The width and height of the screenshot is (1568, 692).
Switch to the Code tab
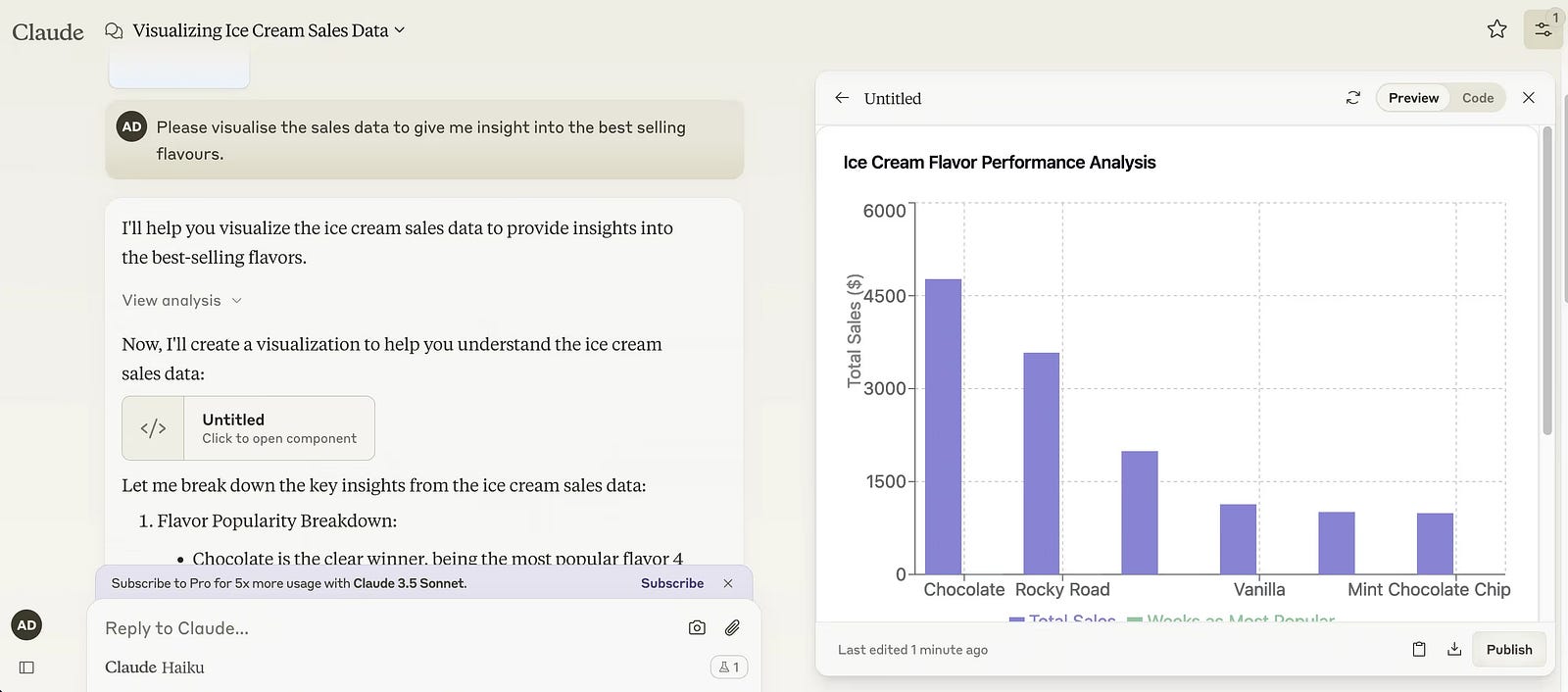(1478, 98)
